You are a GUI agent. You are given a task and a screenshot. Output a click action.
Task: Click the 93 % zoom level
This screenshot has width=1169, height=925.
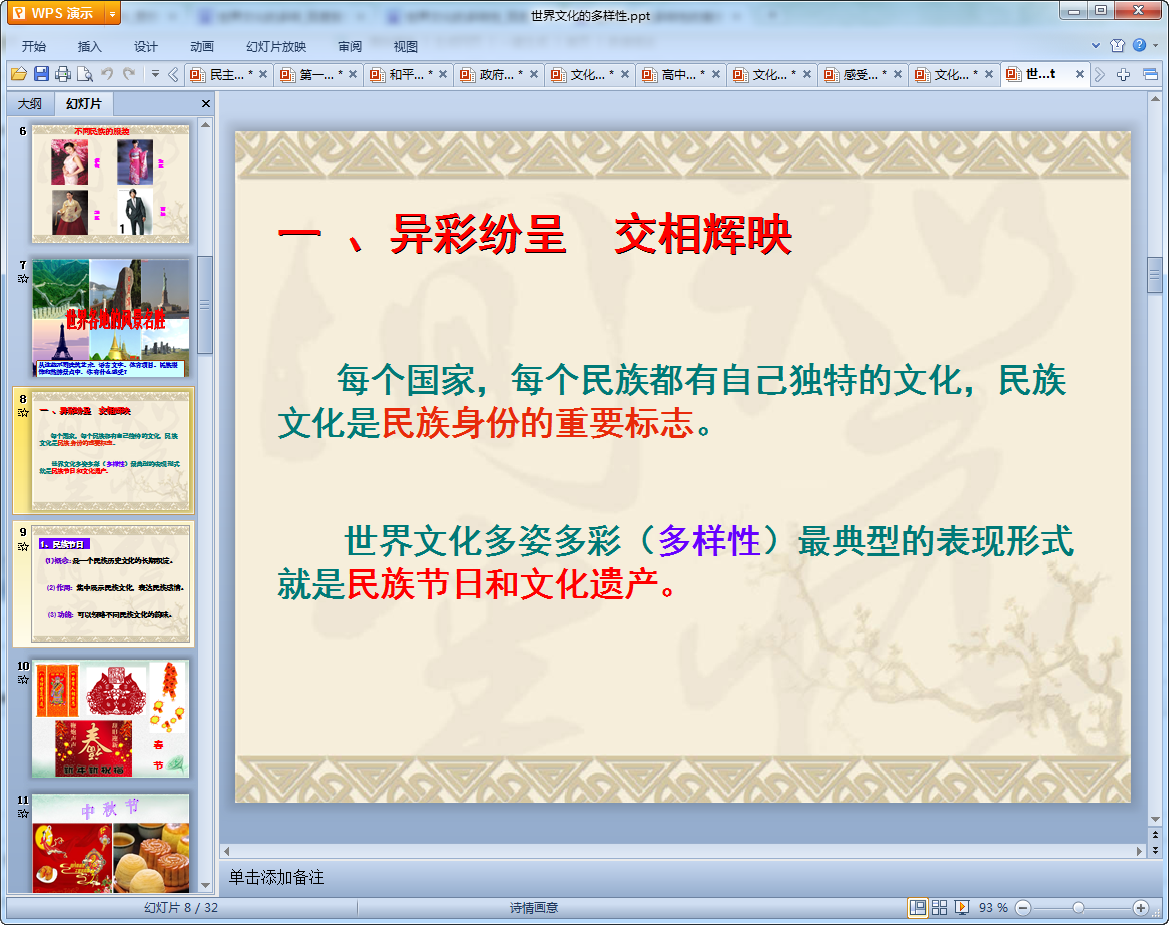[993, 907]
